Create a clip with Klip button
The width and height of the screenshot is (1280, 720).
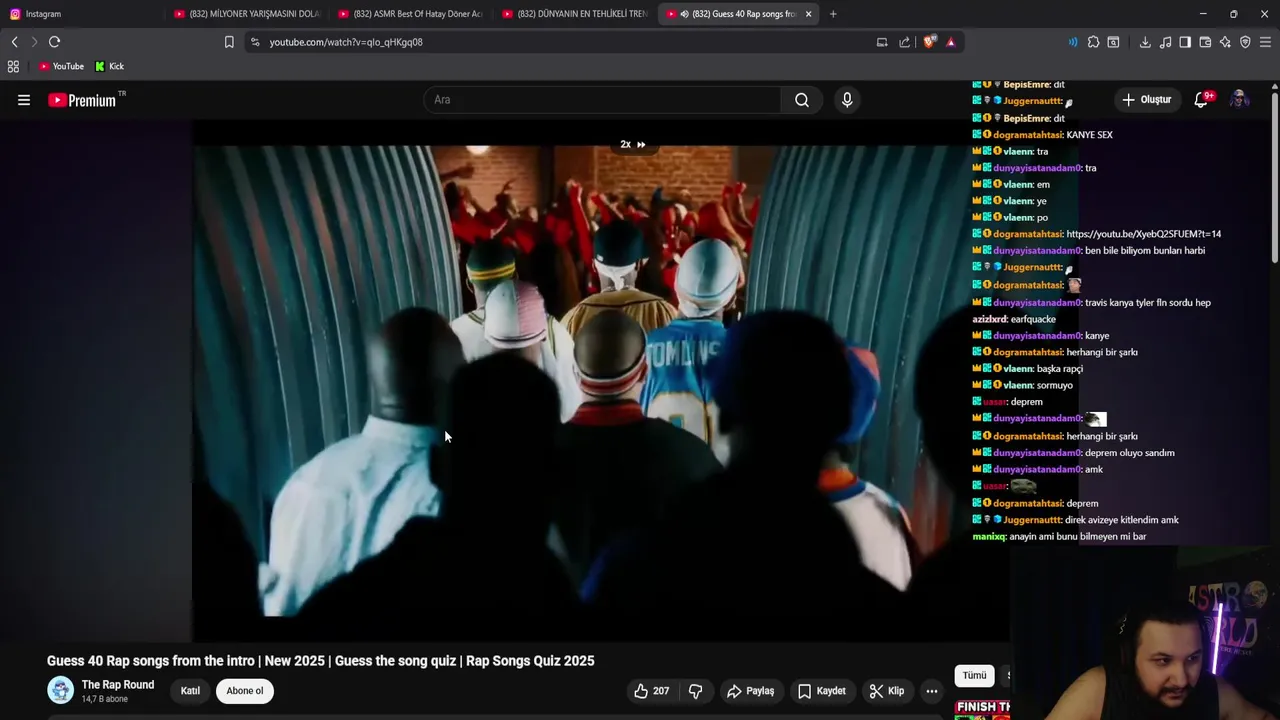887,691
